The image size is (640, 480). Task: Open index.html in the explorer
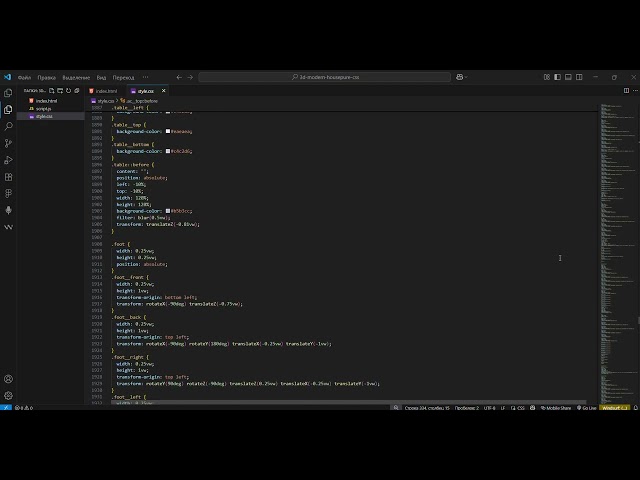(x=46, y=101)
